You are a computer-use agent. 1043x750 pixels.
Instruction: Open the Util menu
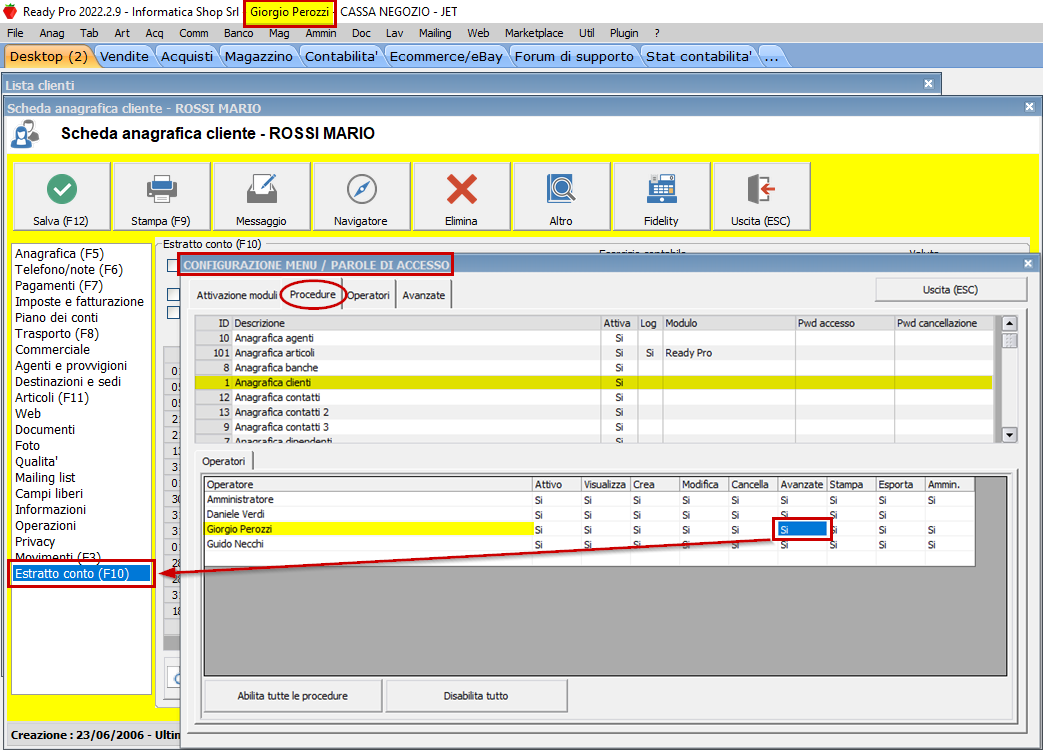tap(586, 33)
